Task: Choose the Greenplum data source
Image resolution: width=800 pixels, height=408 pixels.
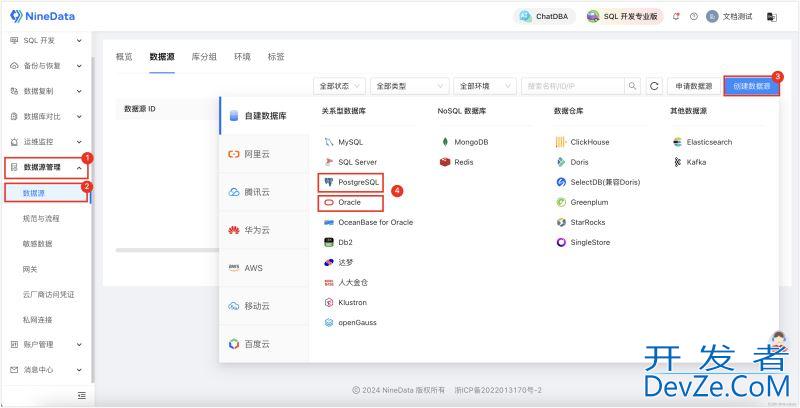Action: point(582,202)
